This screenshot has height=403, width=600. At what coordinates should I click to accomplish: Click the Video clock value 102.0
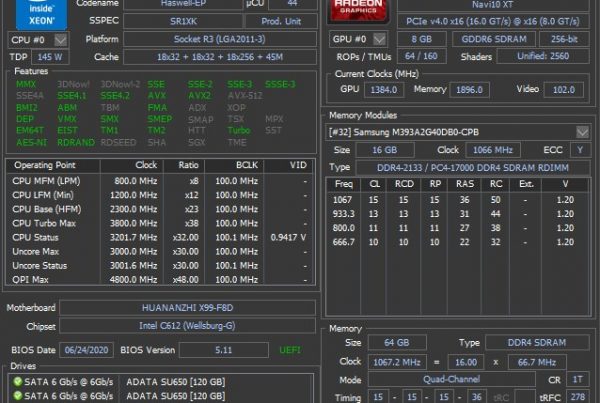[x=564, y=90]
